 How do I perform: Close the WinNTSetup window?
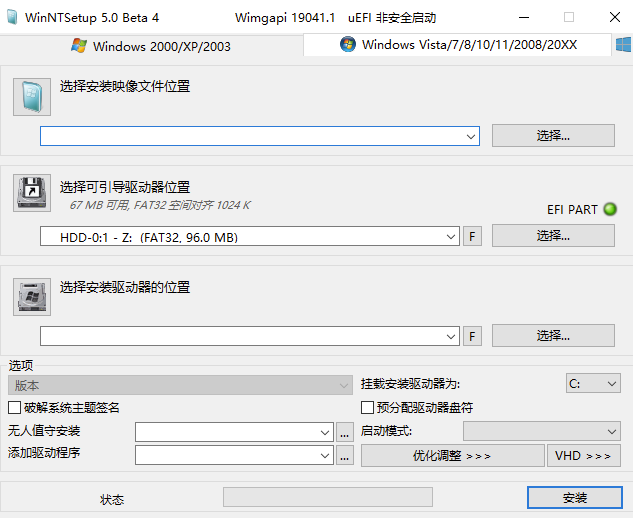point(615,17)
